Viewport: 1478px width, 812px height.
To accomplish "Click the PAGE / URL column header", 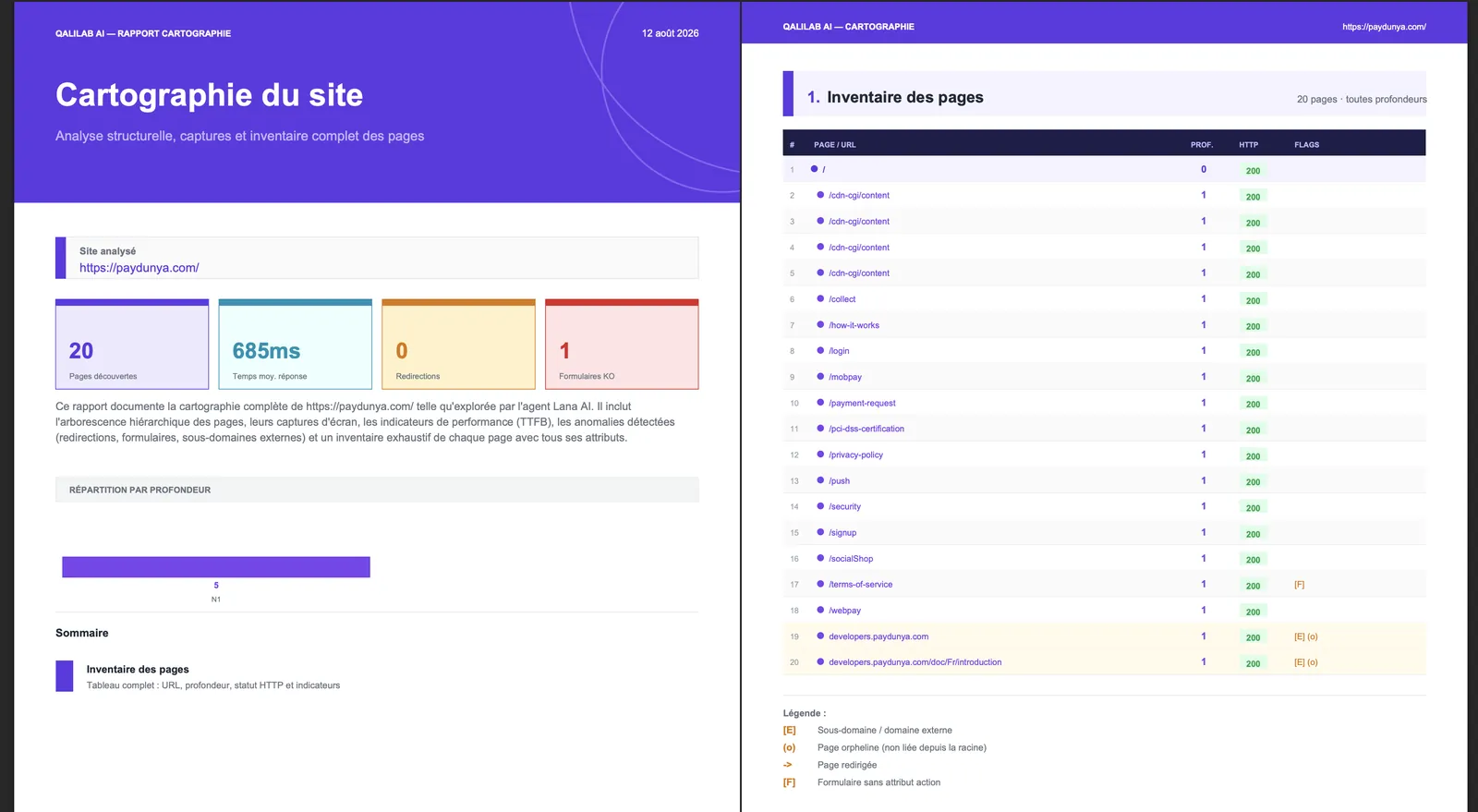I will point(834,145).
